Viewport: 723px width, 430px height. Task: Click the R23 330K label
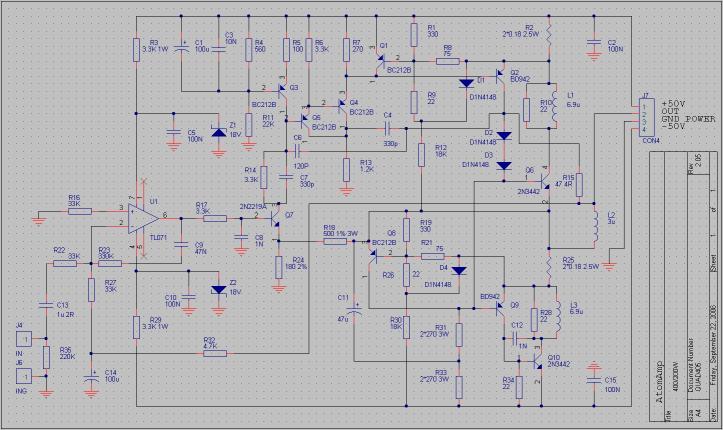pos(107,253)
